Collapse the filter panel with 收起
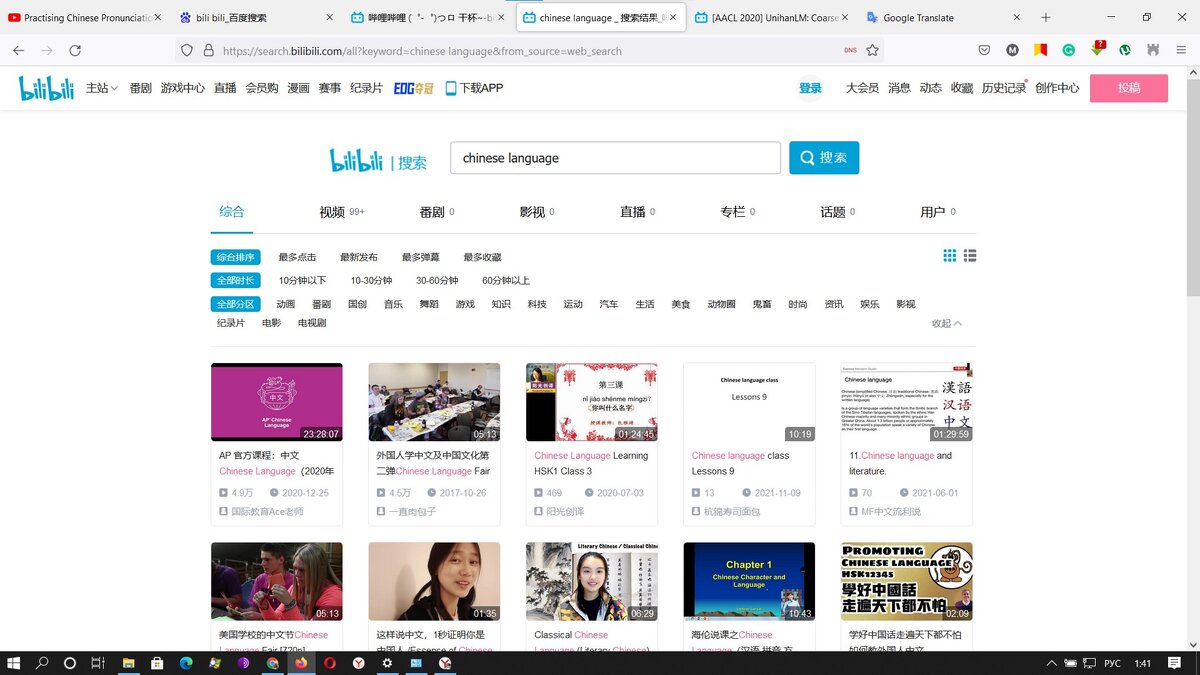This screenshot has height=675, width=1200. click(946, 323)
